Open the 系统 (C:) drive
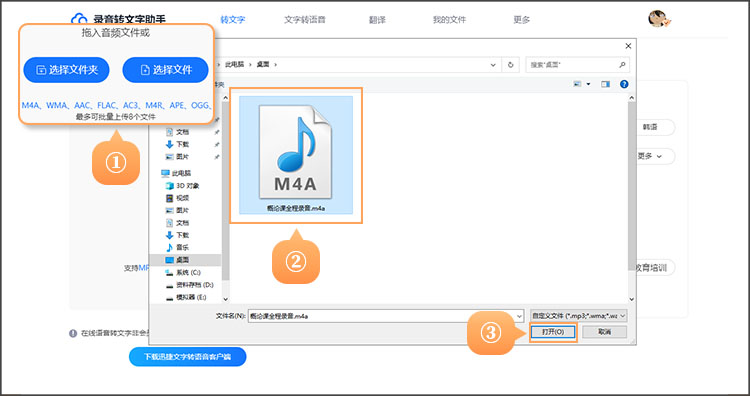 tap(182, 273)
